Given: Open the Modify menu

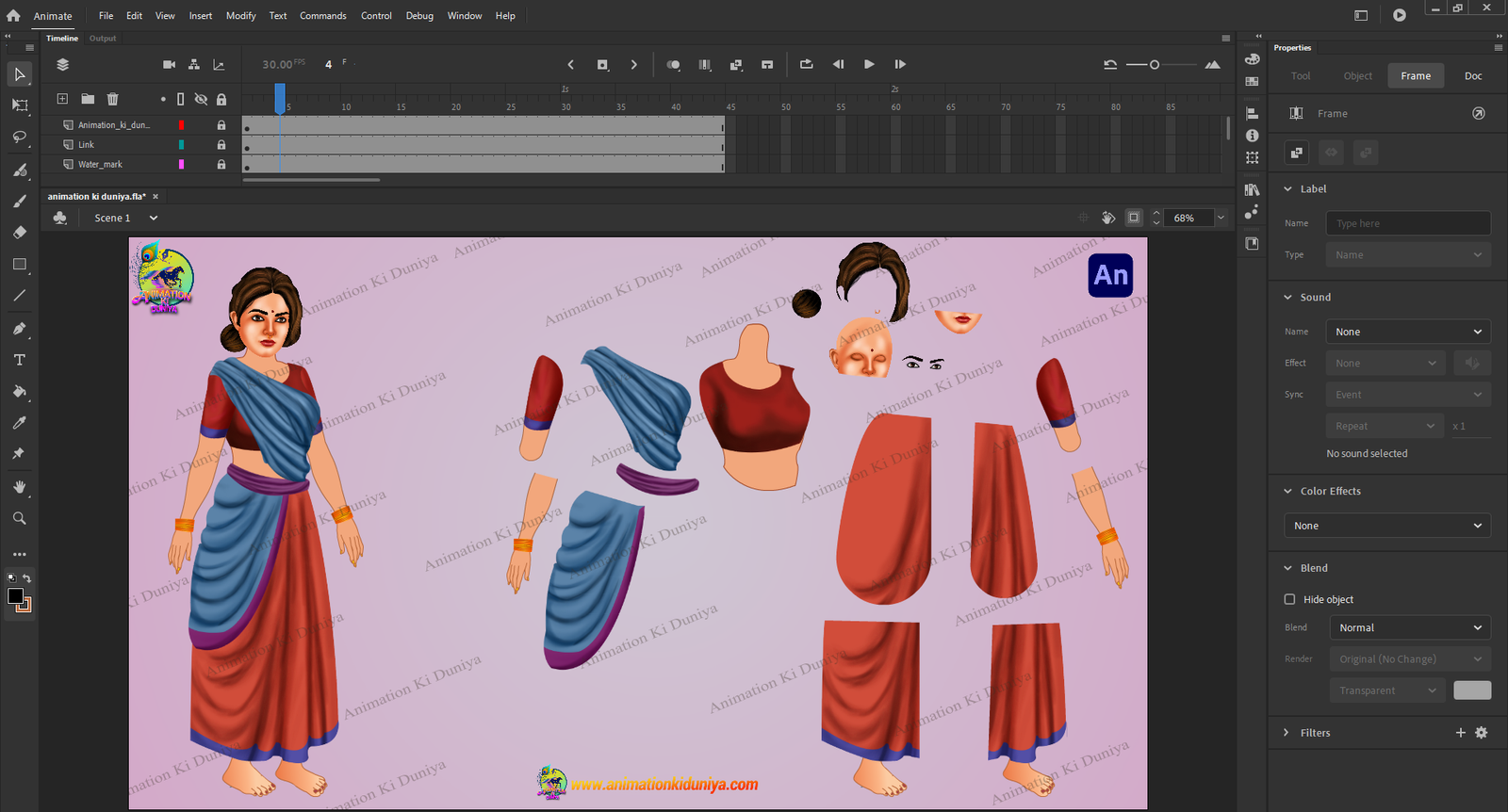Looking at the screenshot, I should 240,16.
